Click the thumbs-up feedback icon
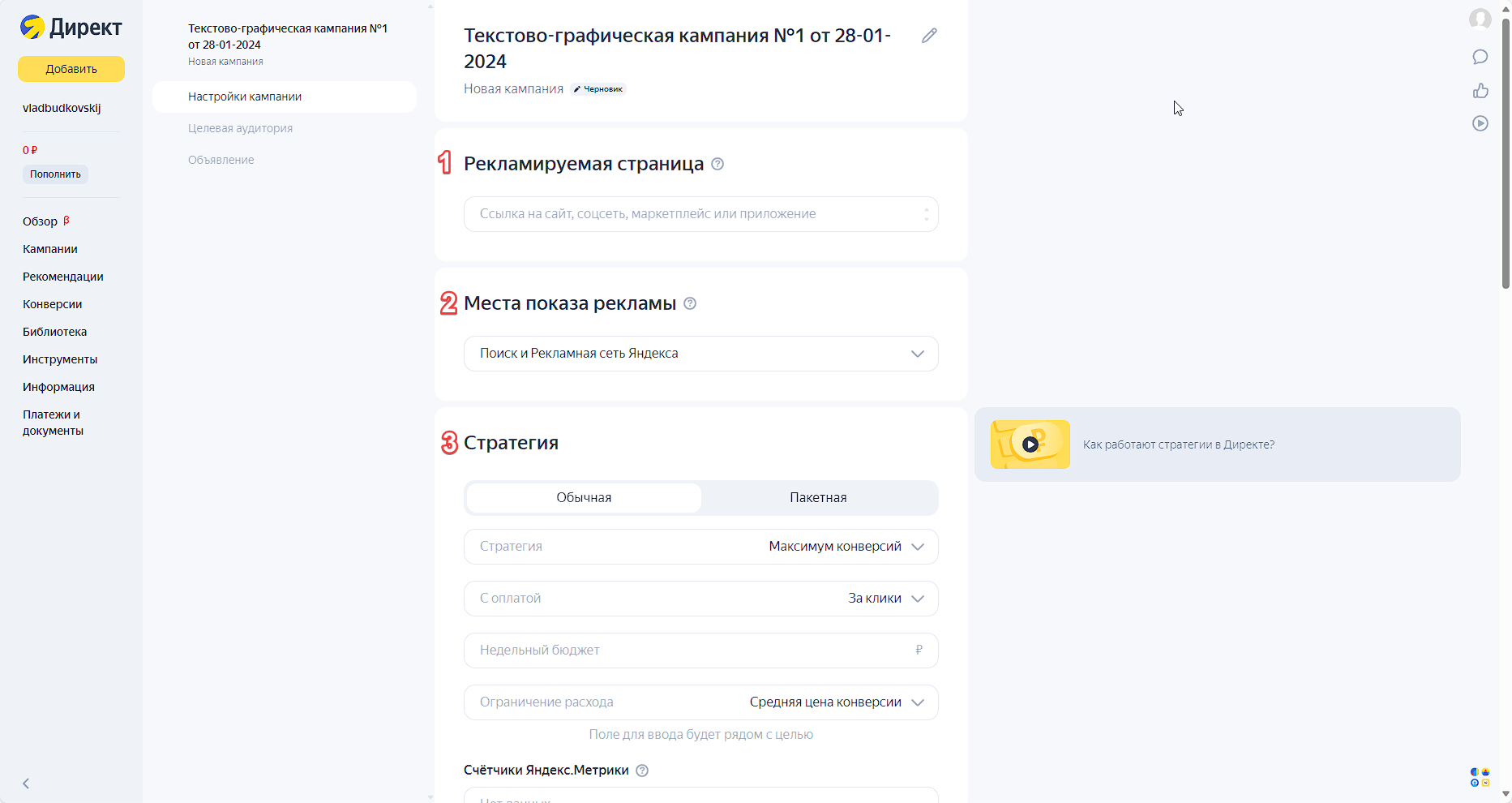The height and width of the screenshot is (803, 1512). (1480, 90)
